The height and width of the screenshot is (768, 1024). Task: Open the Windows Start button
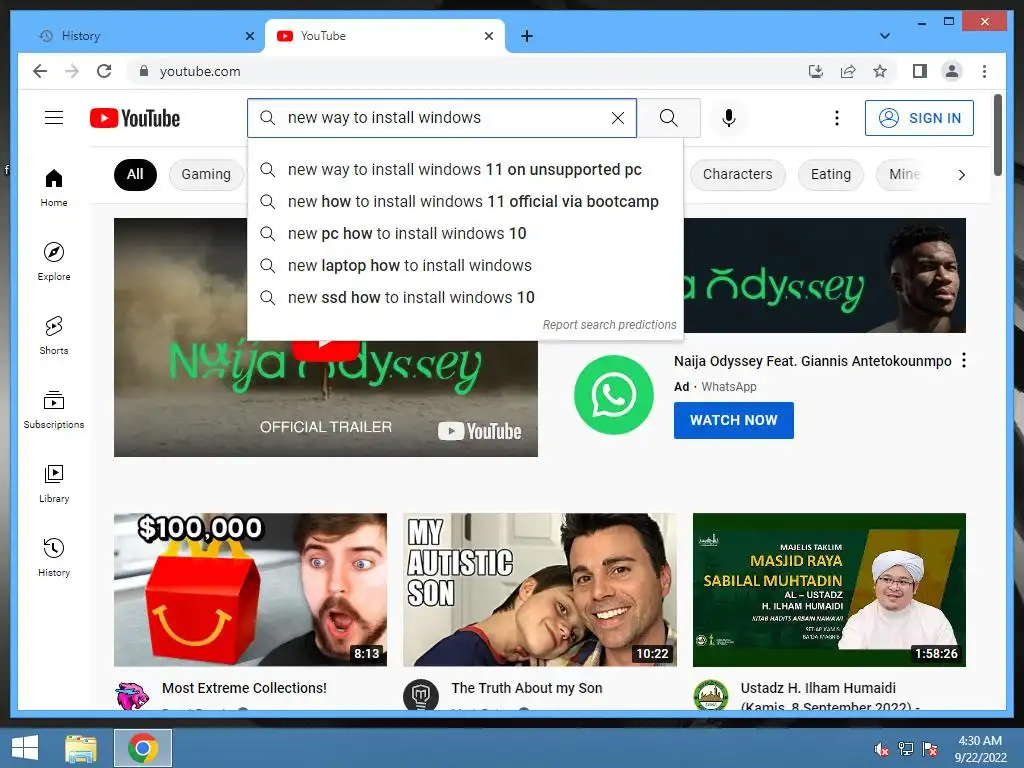pyautogui.click(x=25, y=748)
